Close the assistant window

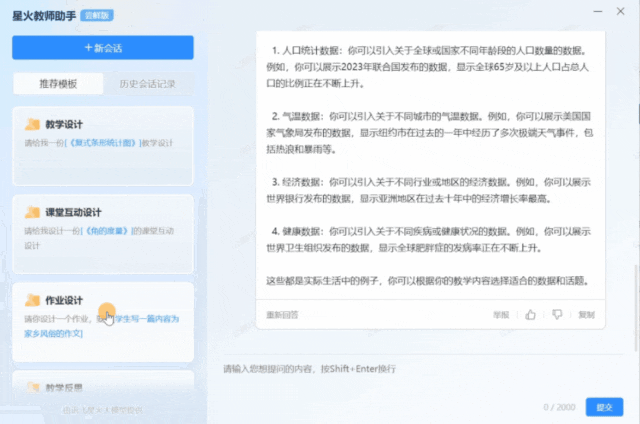(x=620, y=11)
